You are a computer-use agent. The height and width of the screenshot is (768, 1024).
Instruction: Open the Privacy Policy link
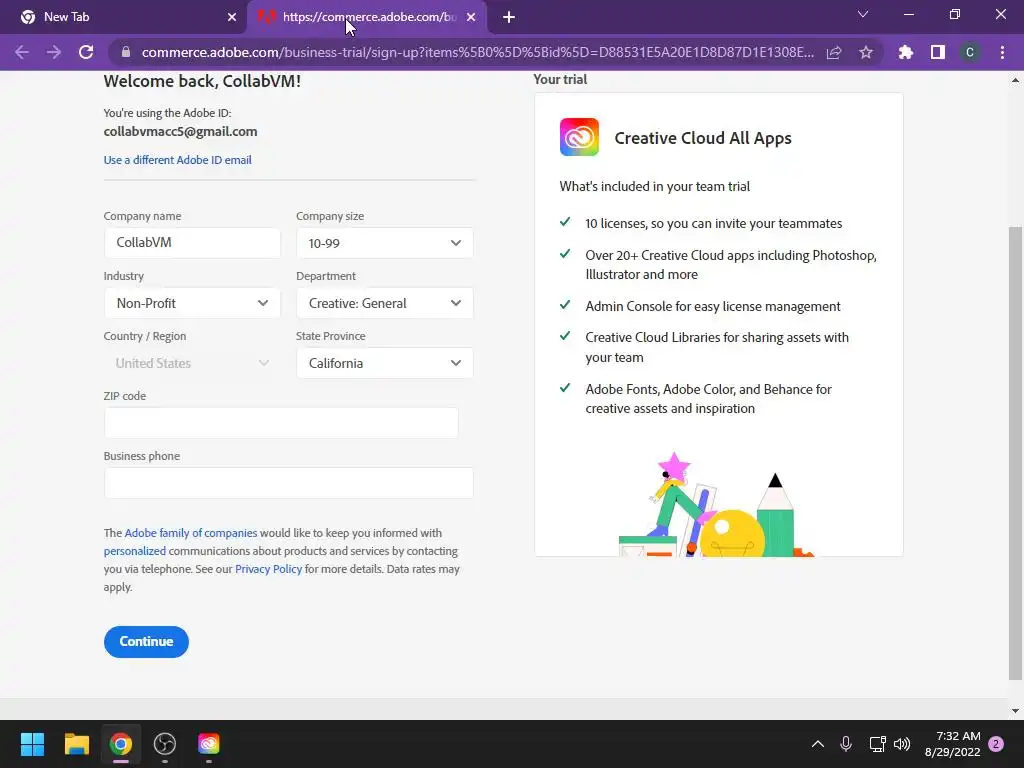[268, 569]
